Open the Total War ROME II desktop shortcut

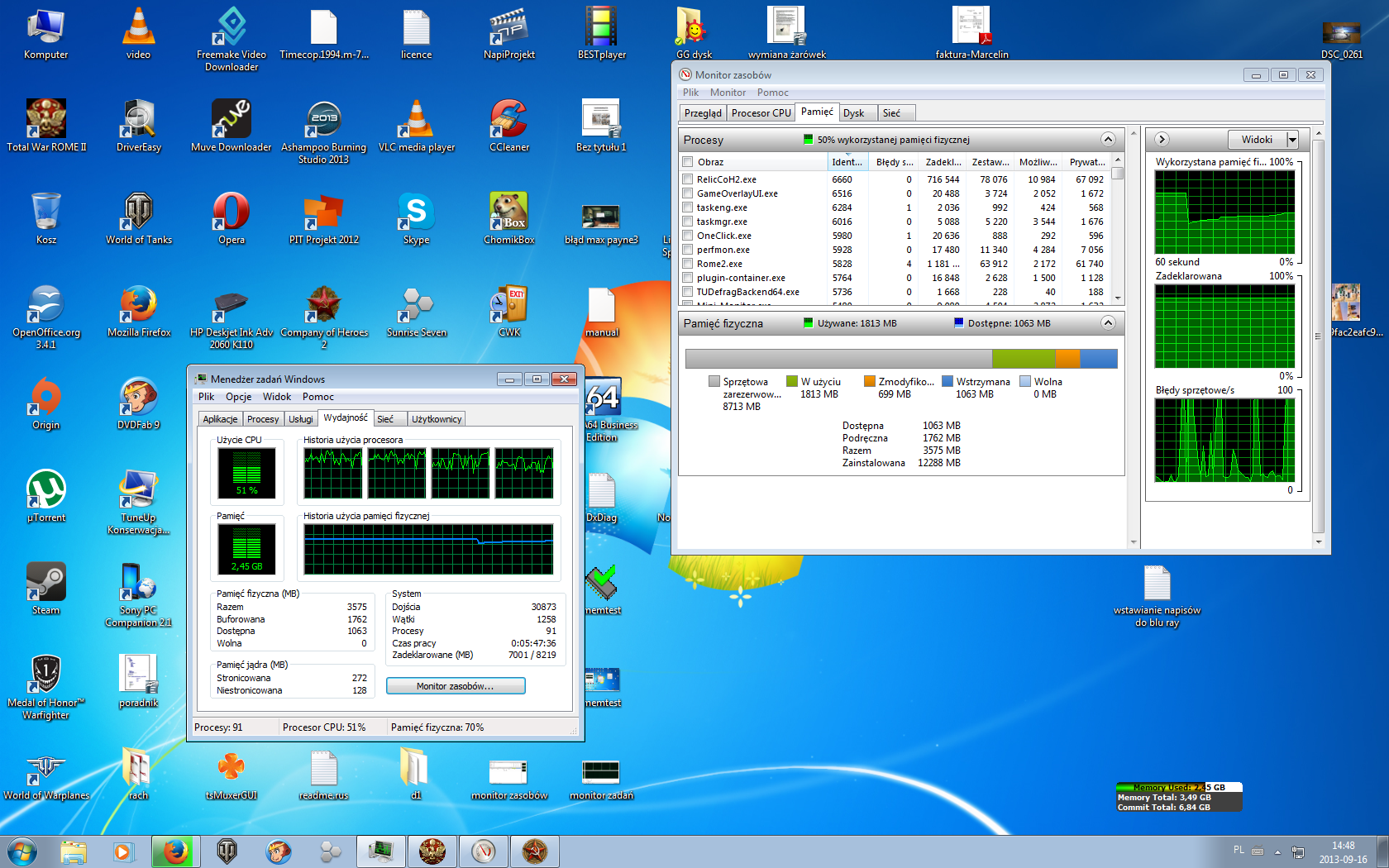46,126
